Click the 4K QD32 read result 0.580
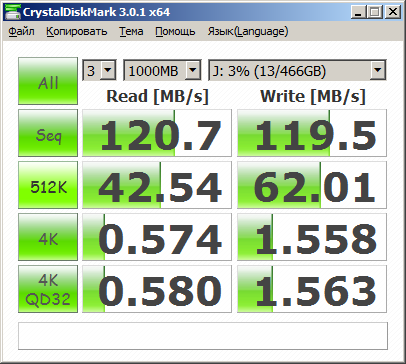Image resolution: width=406 pixels, height=364 pixels. [157, 289]
